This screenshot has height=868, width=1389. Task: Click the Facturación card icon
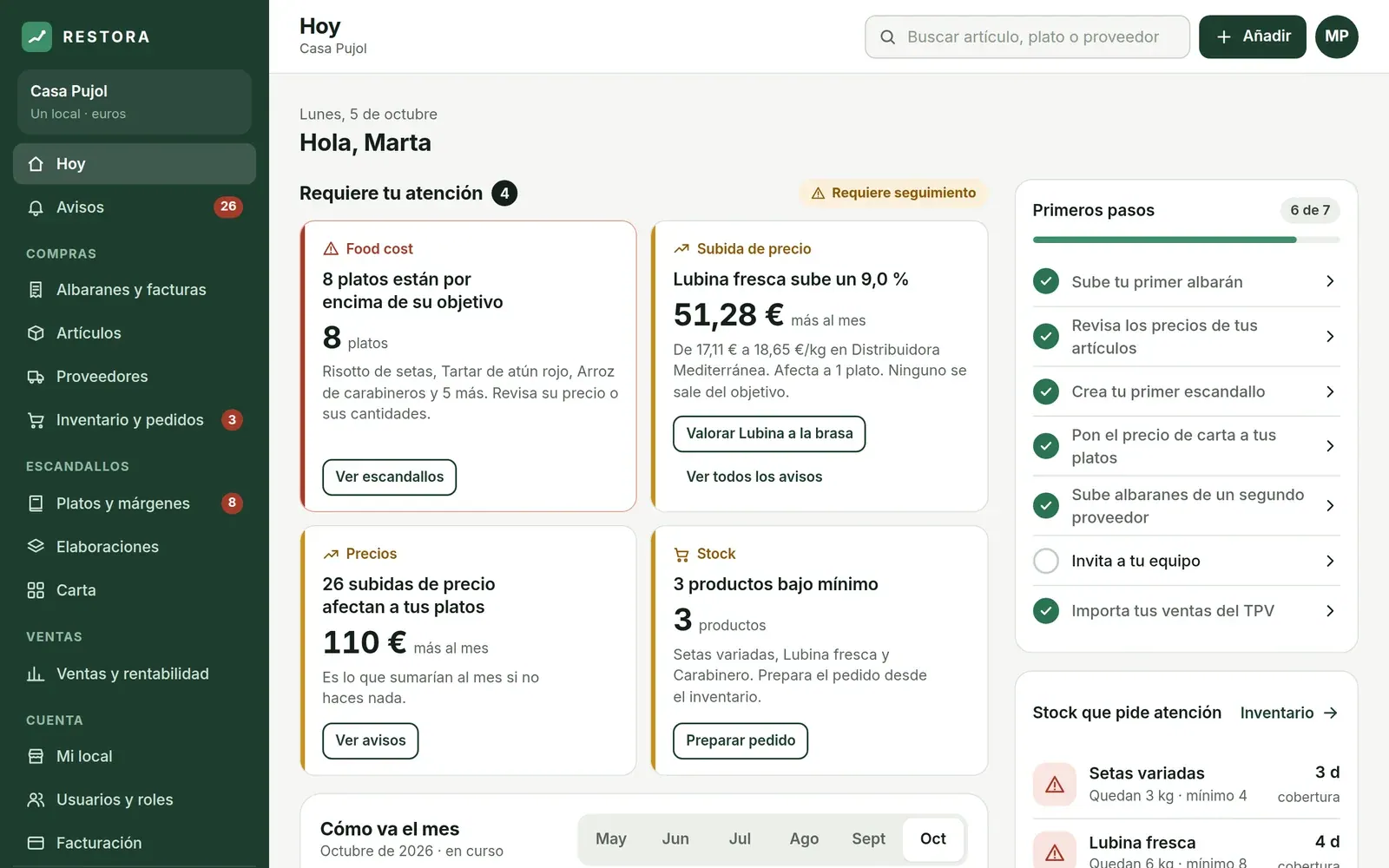click(x=36, y=843)
